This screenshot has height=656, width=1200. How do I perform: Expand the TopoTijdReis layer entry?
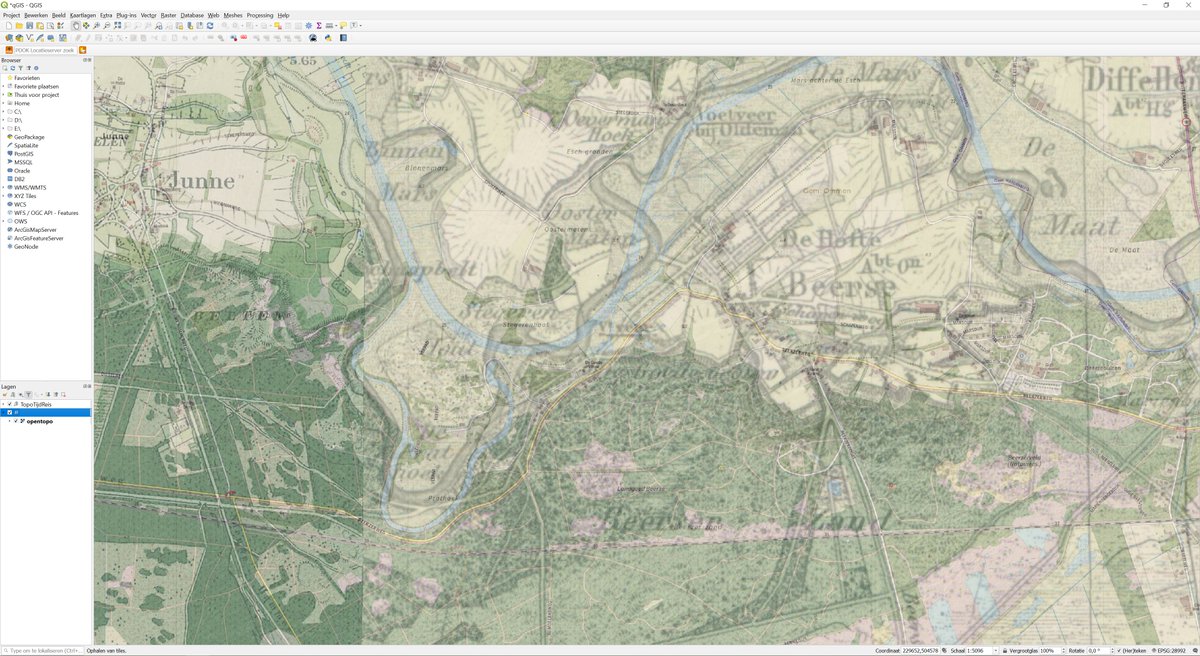3,404
